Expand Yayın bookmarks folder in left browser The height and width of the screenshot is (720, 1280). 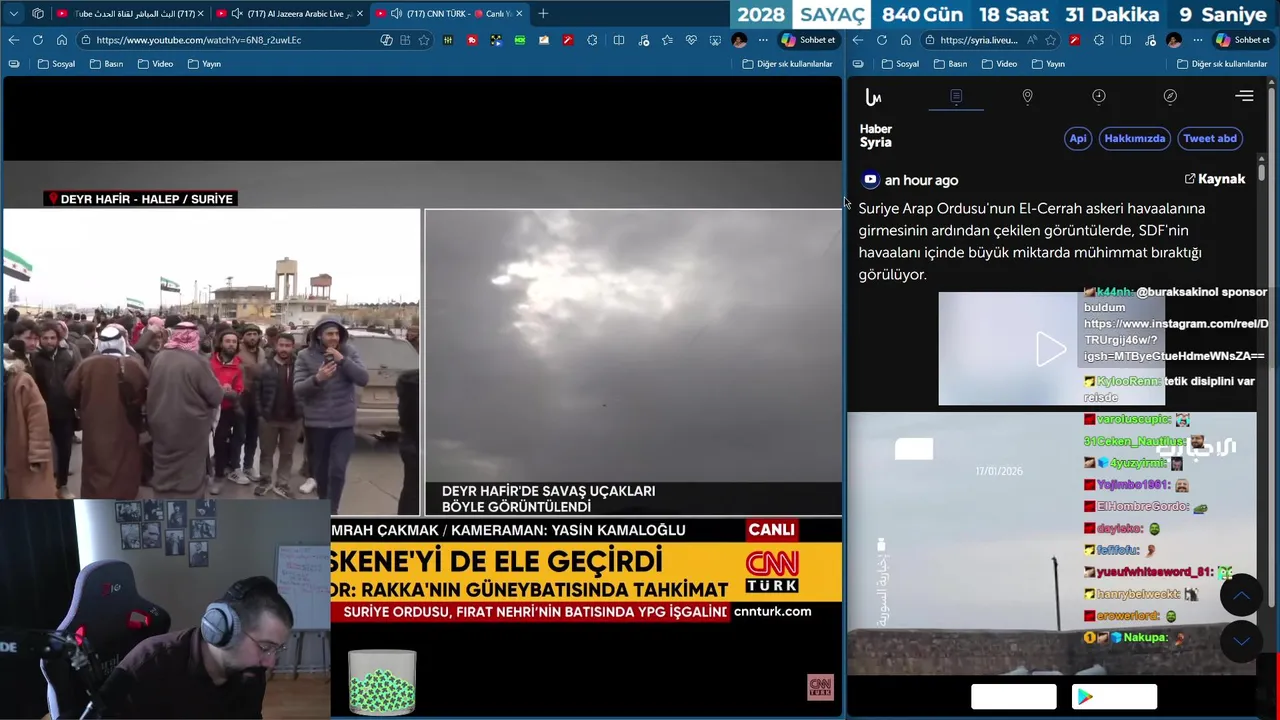coord(203,64)
